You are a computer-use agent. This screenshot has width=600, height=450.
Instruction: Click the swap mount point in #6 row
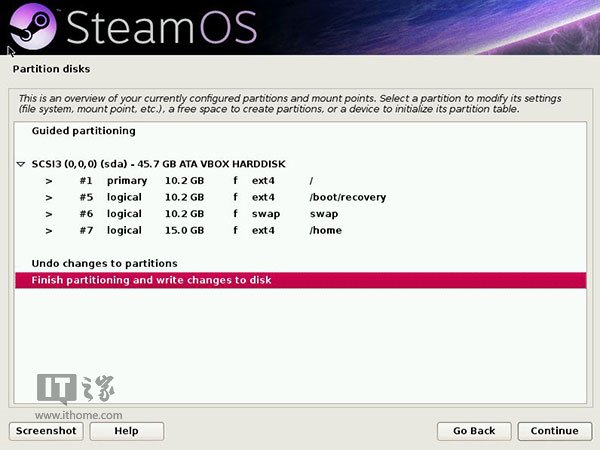[x=324, y=214]
